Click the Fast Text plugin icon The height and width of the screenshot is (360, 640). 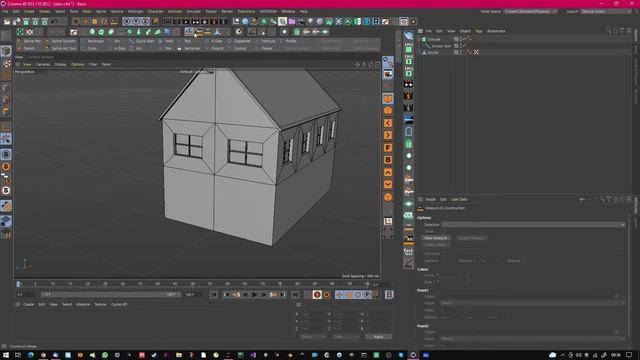click(408, 251)
